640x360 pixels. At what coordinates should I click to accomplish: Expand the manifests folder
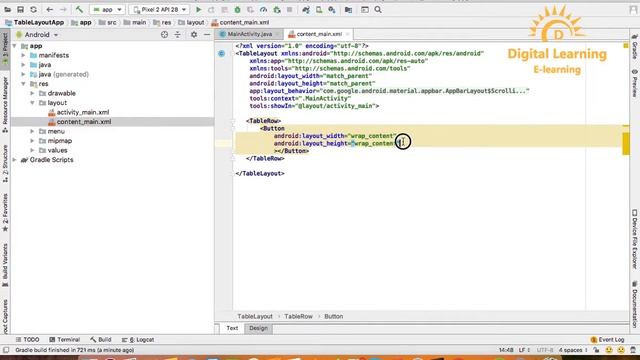click(x=23, y=55)
